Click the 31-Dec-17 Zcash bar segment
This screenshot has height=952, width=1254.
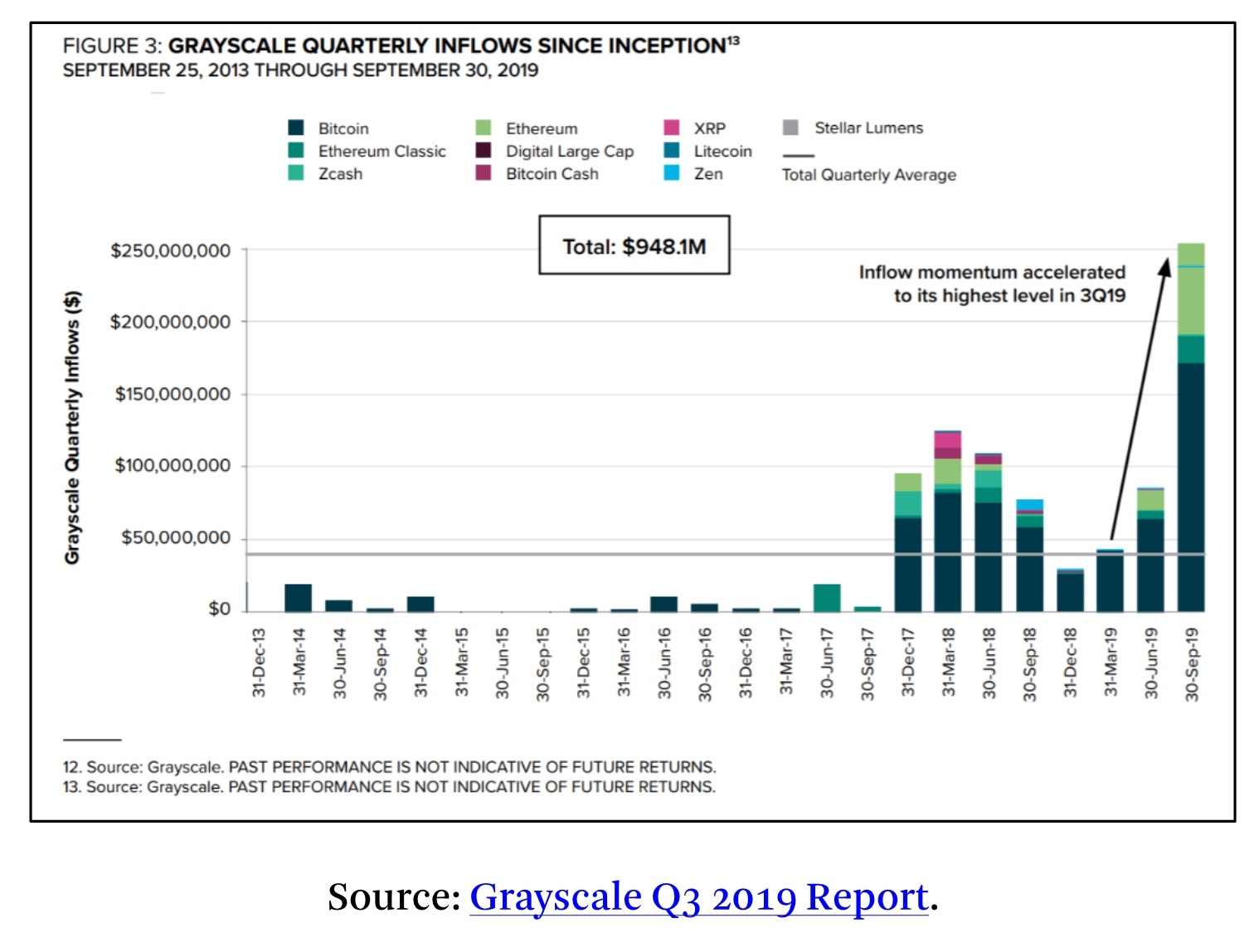tap(908, 503)
